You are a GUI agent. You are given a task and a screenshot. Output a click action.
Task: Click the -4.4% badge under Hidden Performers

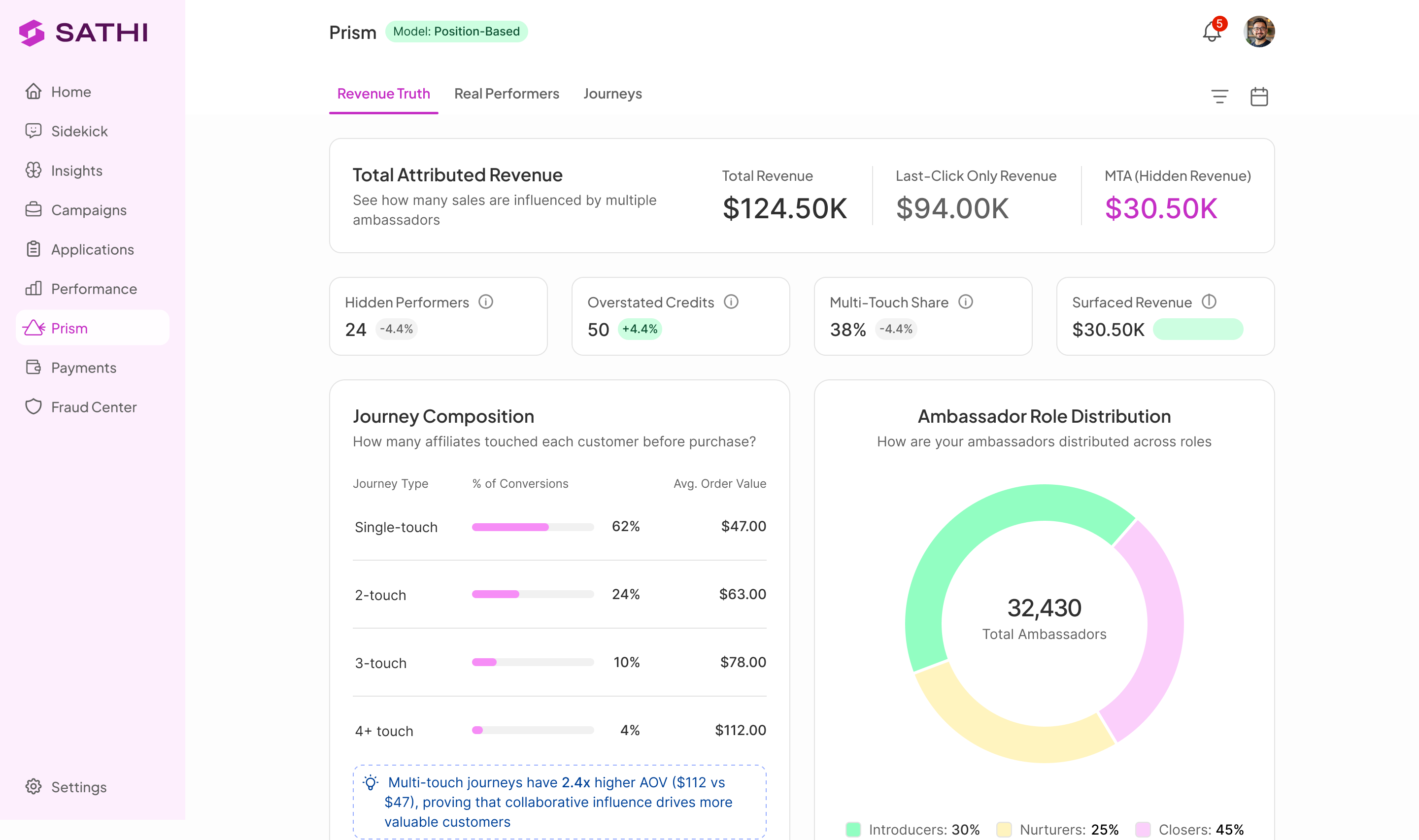point(396,329)
